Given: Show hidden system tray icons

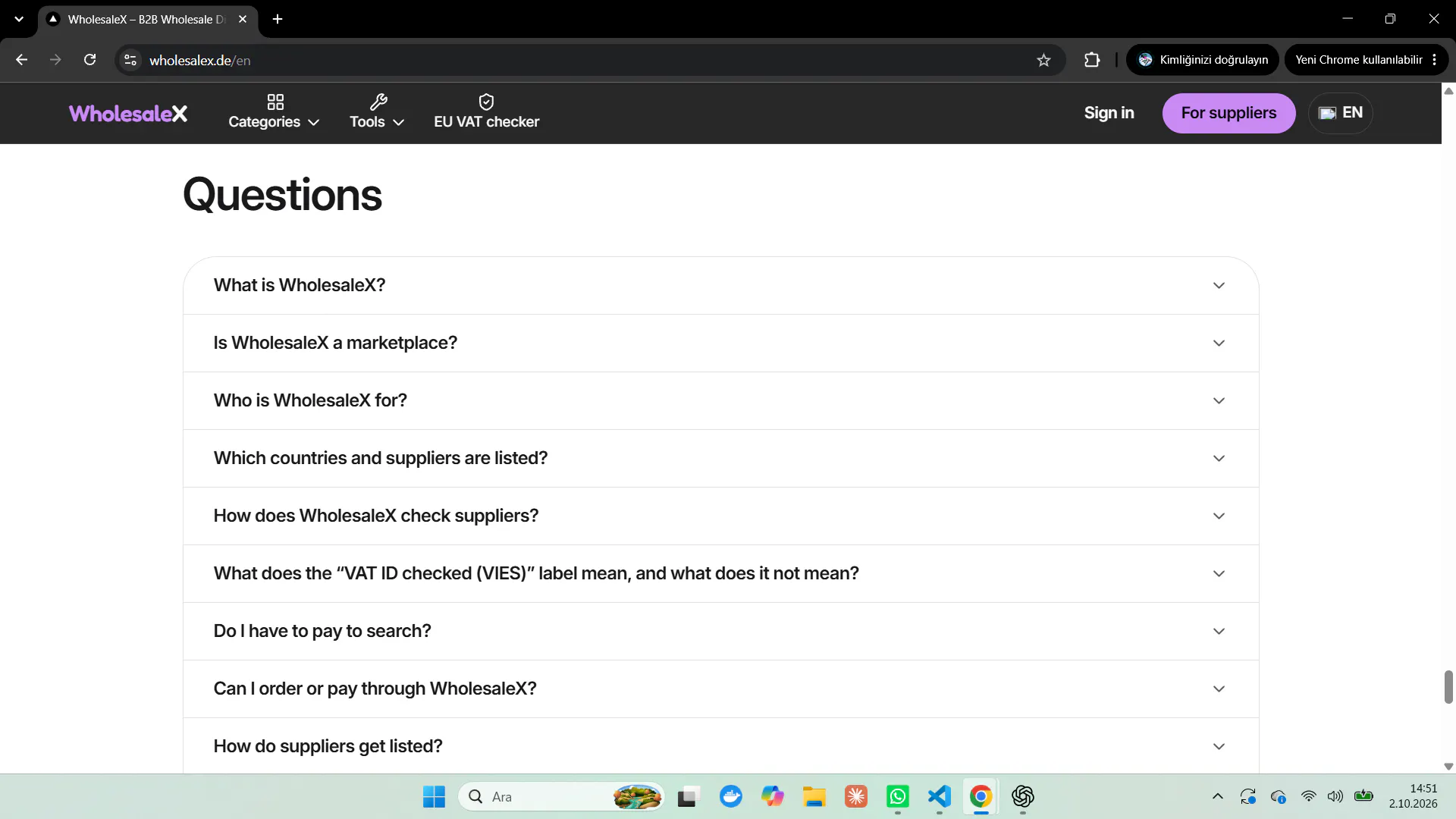Looking at the screenshot, I should (1218, 796).
